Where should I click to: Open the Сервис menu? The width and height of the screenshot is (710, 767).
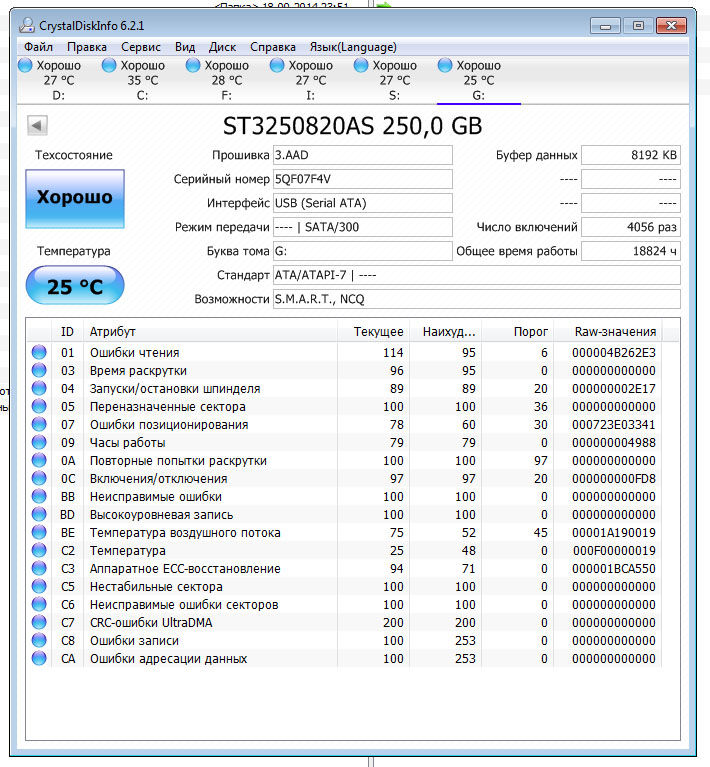click(x=141, y=47)
